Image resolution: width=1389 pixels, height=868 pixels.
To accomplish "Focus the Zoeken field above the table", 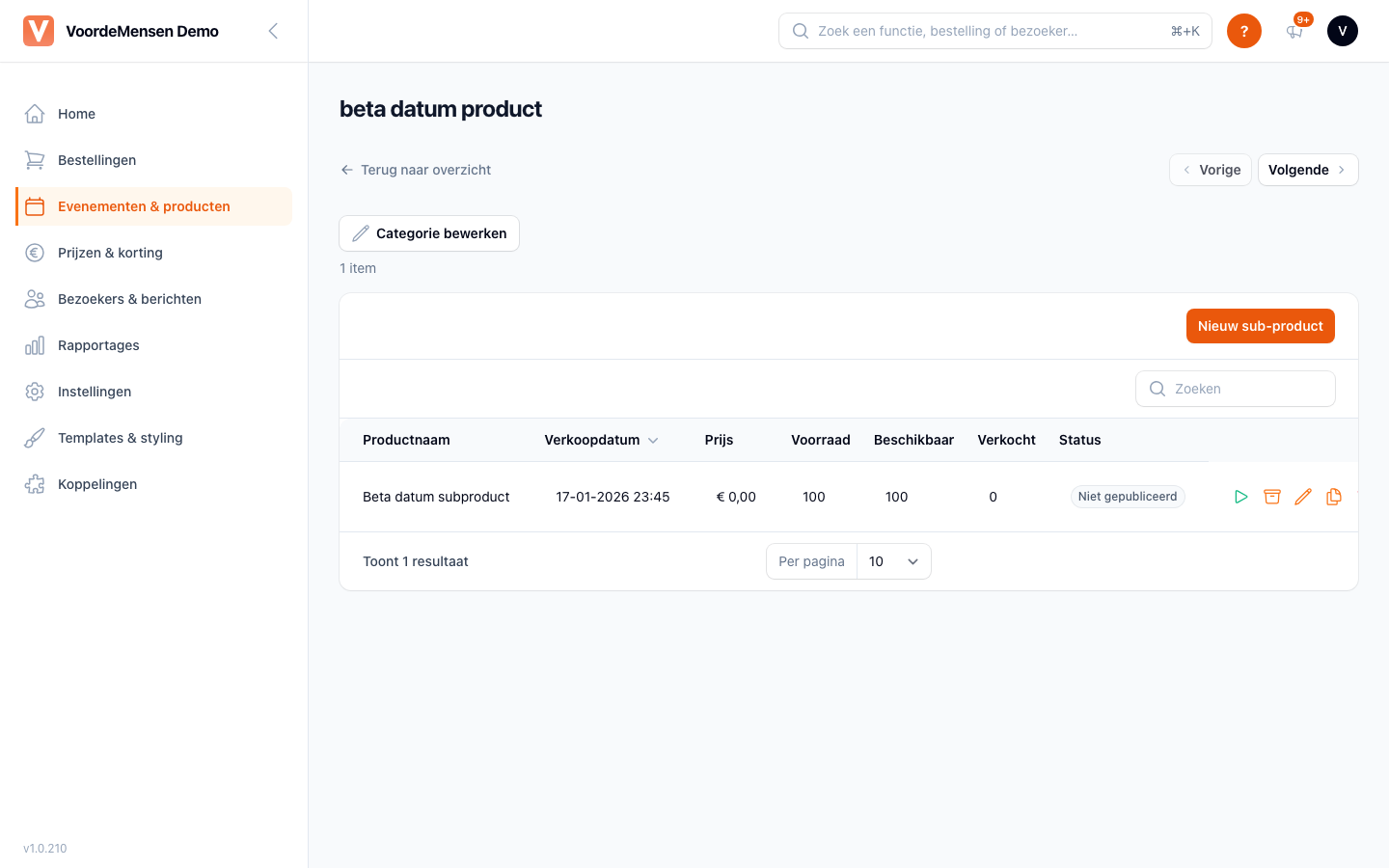I will 1236,389.
